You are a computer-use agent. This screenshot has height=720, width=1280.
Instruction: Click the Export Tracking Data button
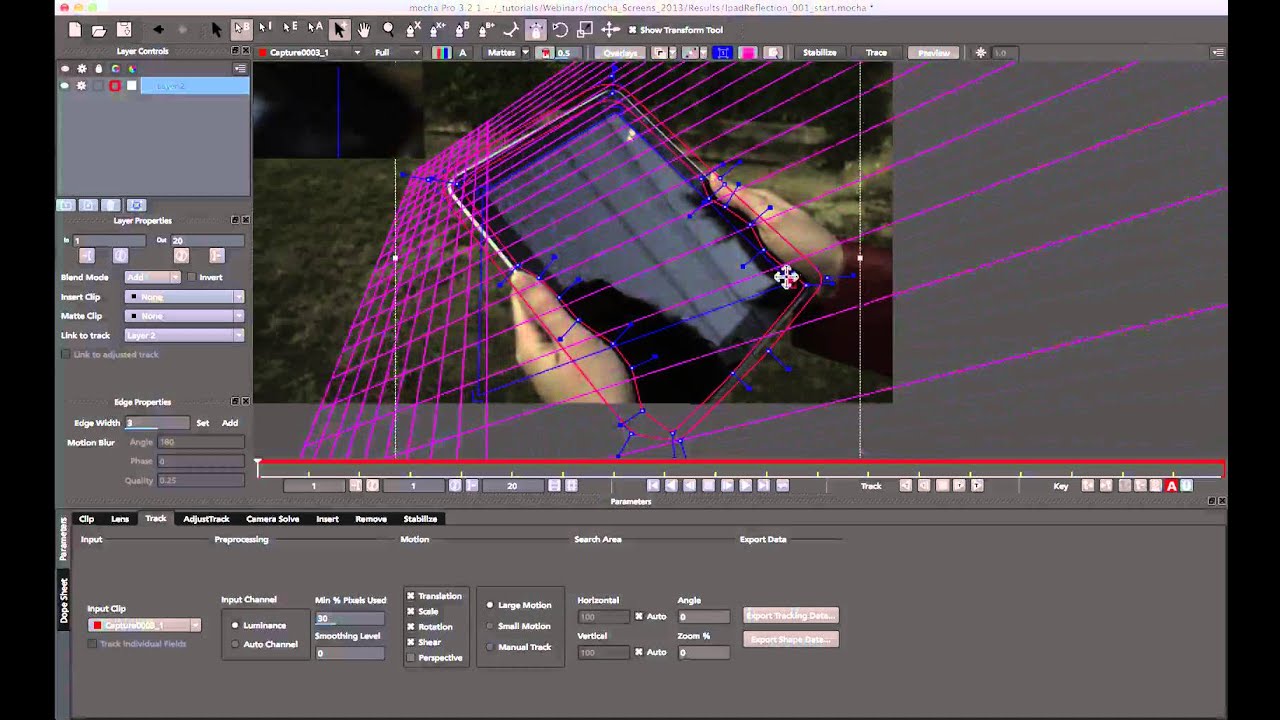pyautogui.click(x=791, y=616)
